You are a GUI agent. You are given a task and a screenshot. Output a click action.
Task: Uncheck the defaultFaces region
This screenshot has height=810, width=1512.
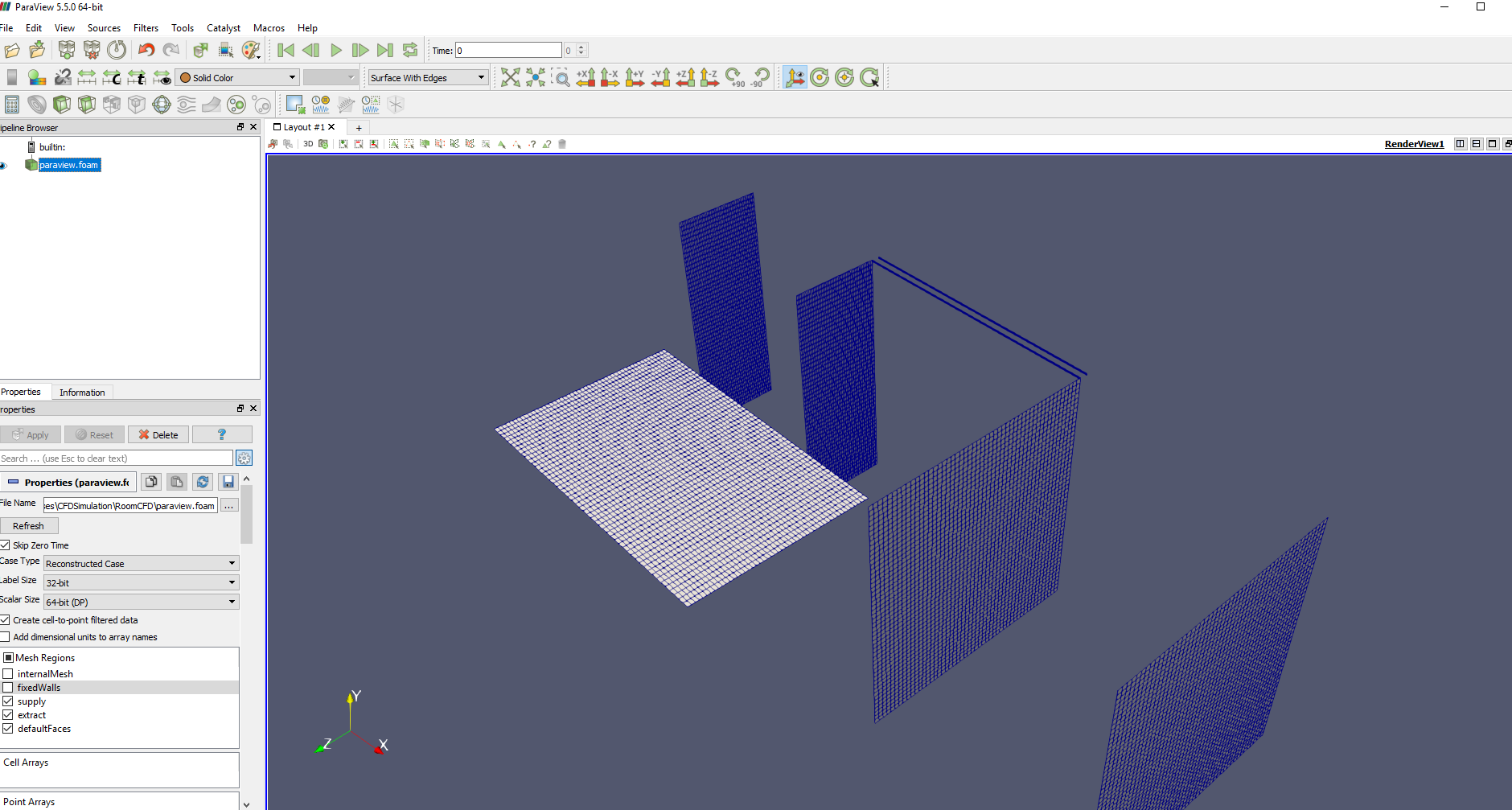click(8, 729)
